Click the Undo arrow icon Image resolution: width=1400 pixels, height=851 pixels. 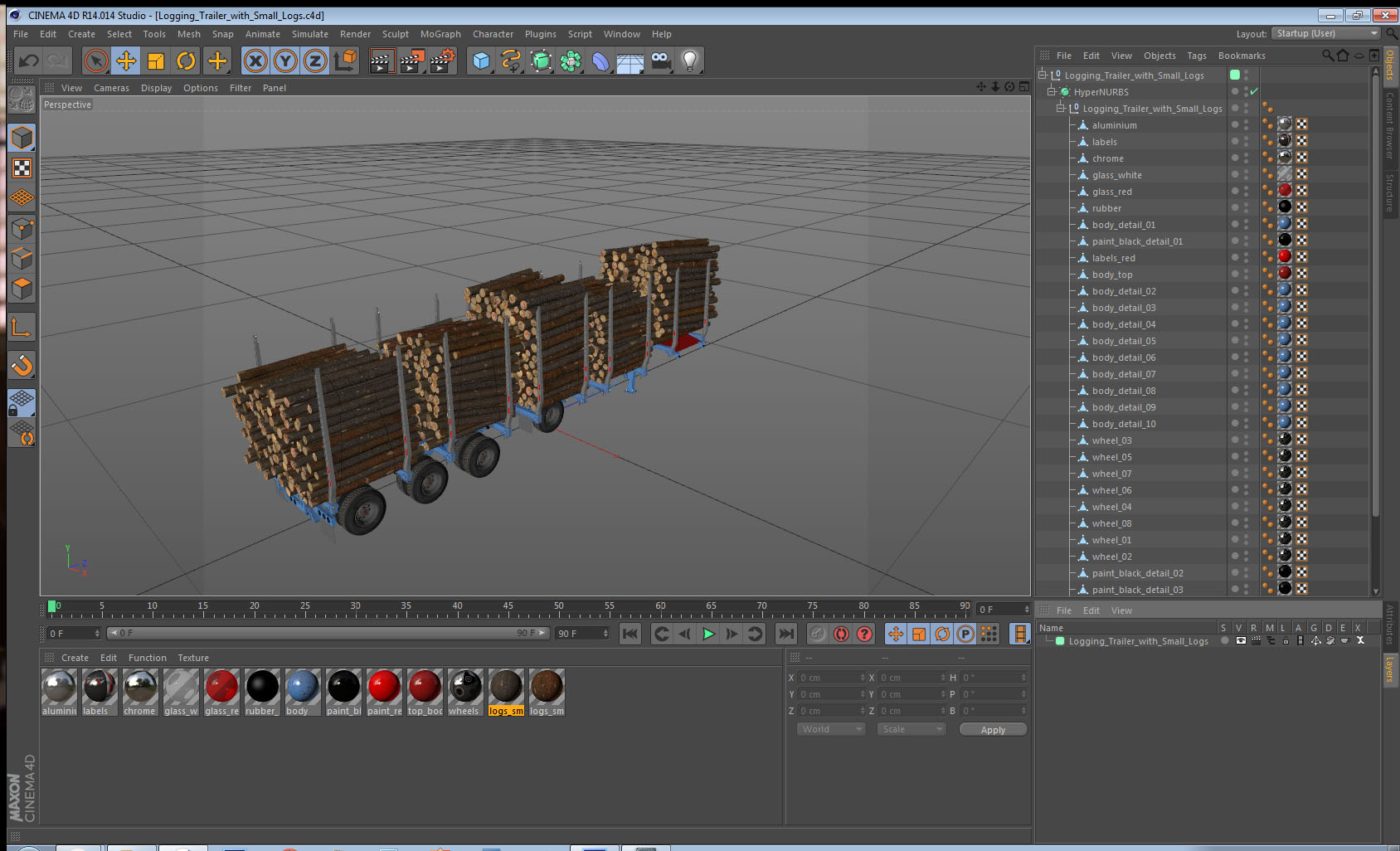pos(28,61)
